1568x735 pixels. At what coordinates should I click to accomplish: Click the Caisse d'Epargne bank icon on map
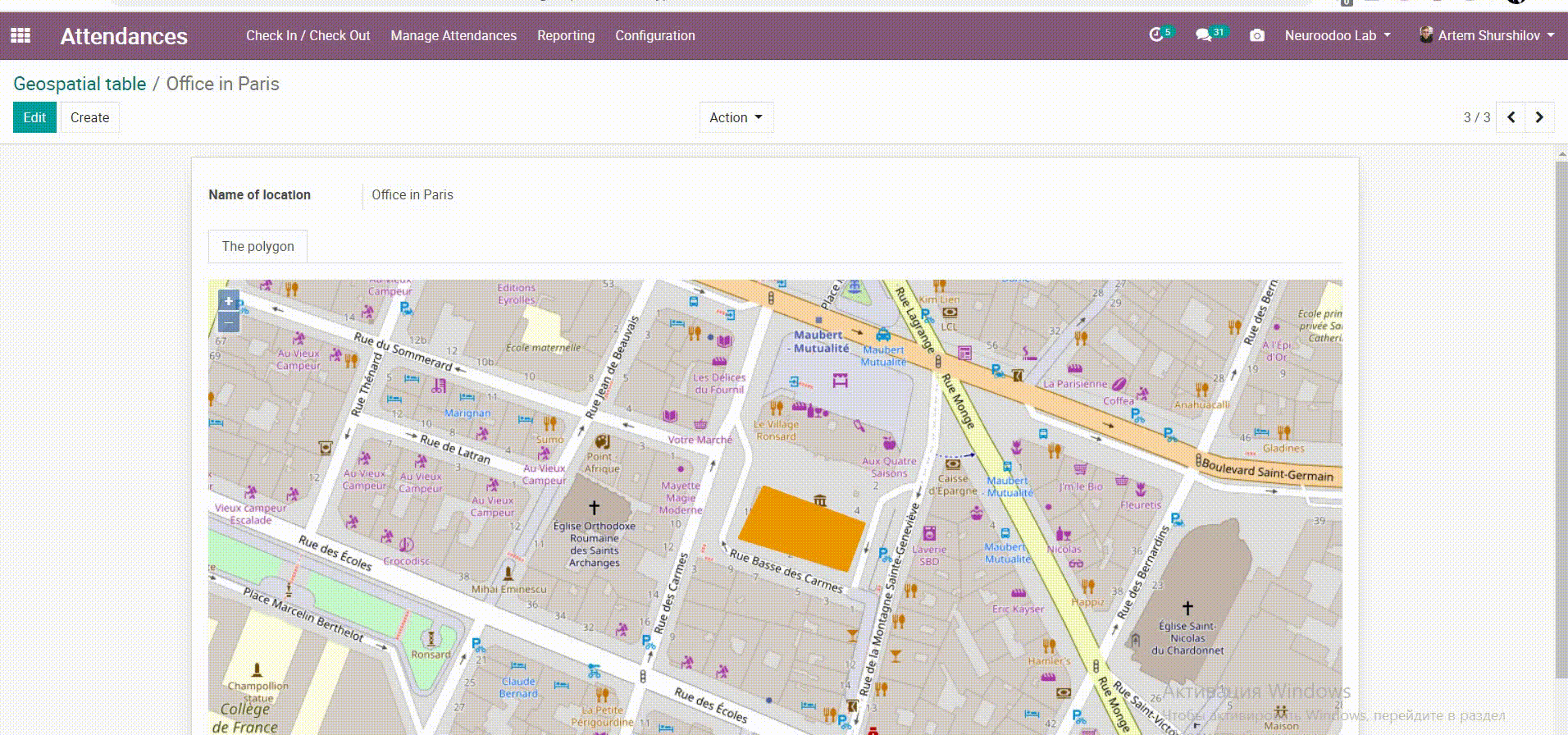(x=952, y=463)
